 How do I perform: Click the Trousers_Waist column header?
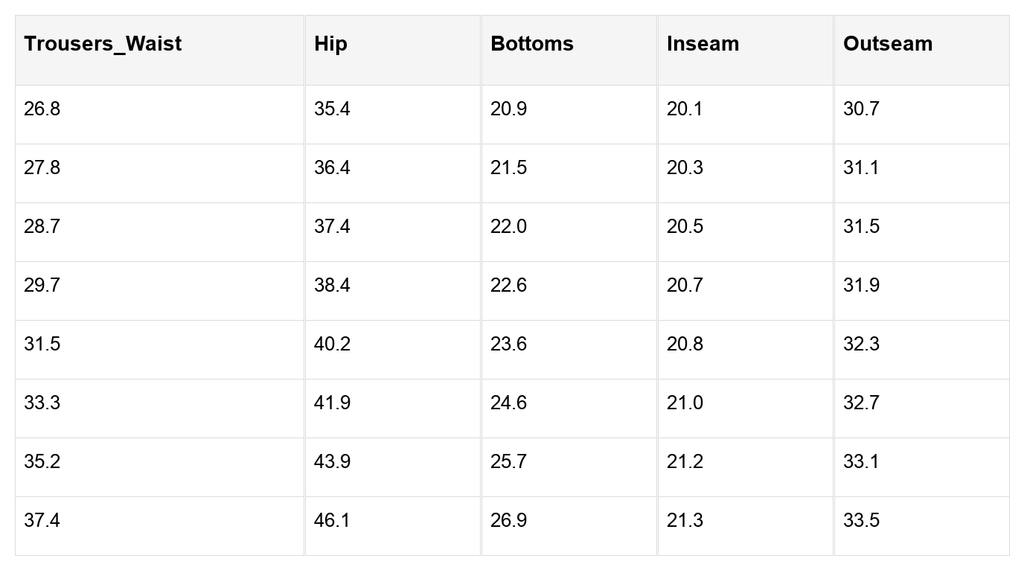pyautogui.click(x=159, y=50)
